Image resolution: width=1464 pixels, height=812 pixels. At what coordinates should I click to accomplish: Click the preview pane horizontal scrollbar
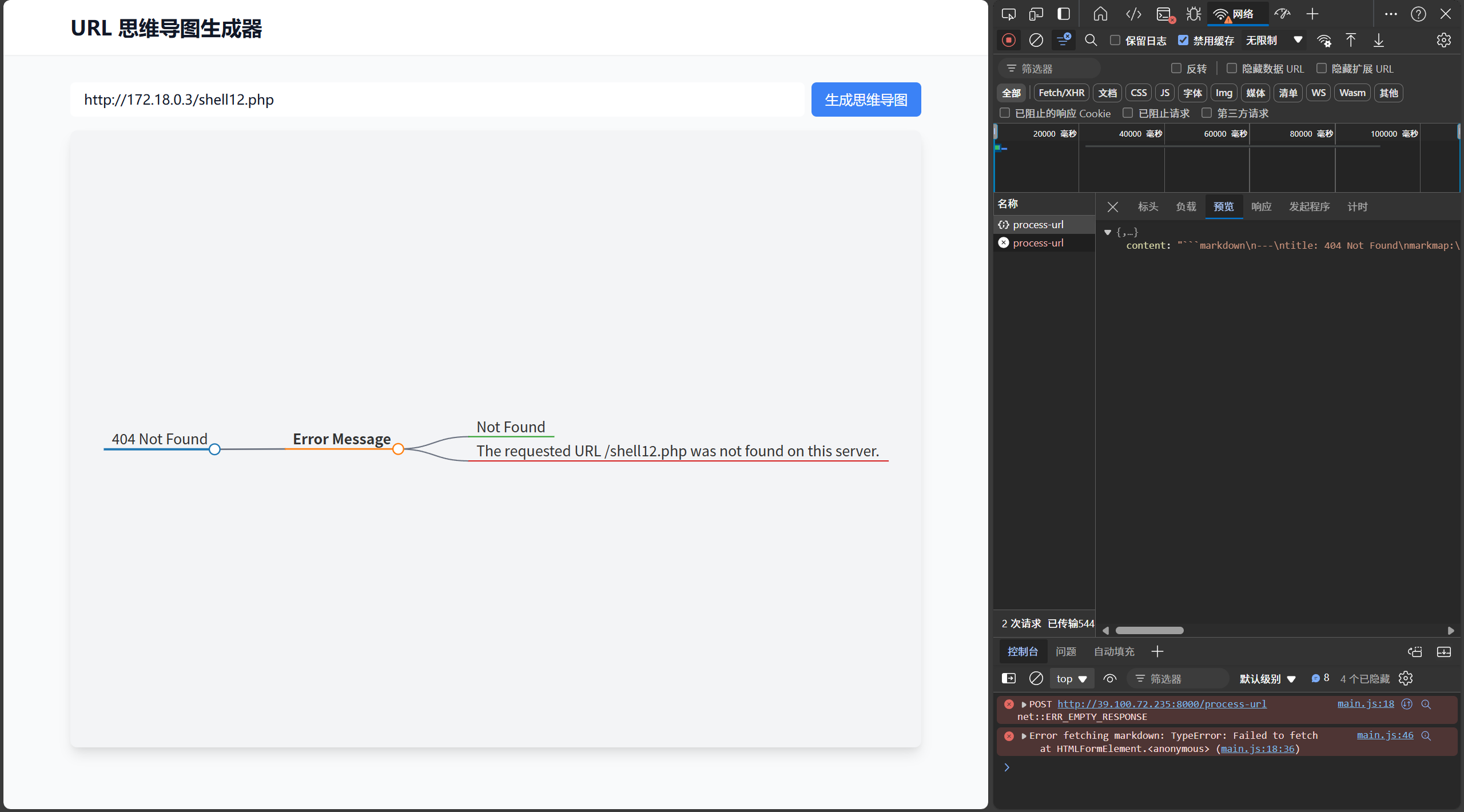[1149, 630]
